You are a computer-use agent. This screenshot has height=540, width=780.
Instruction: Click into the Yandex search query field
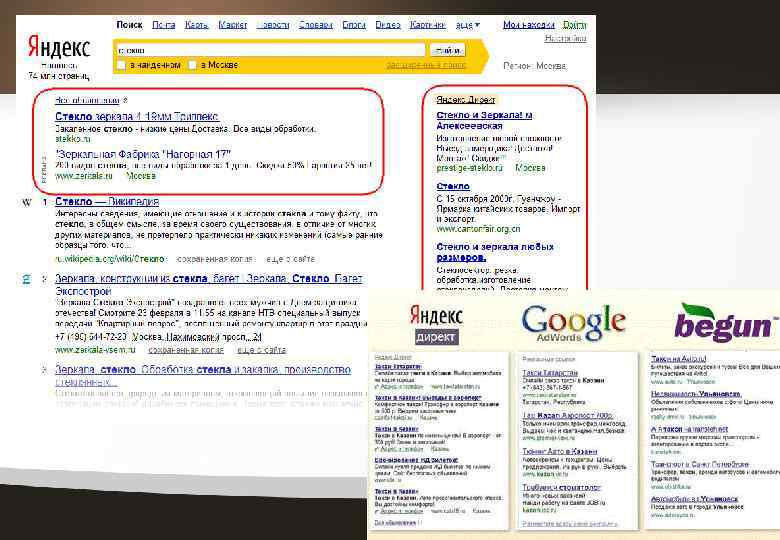click(x=270, y=50)
